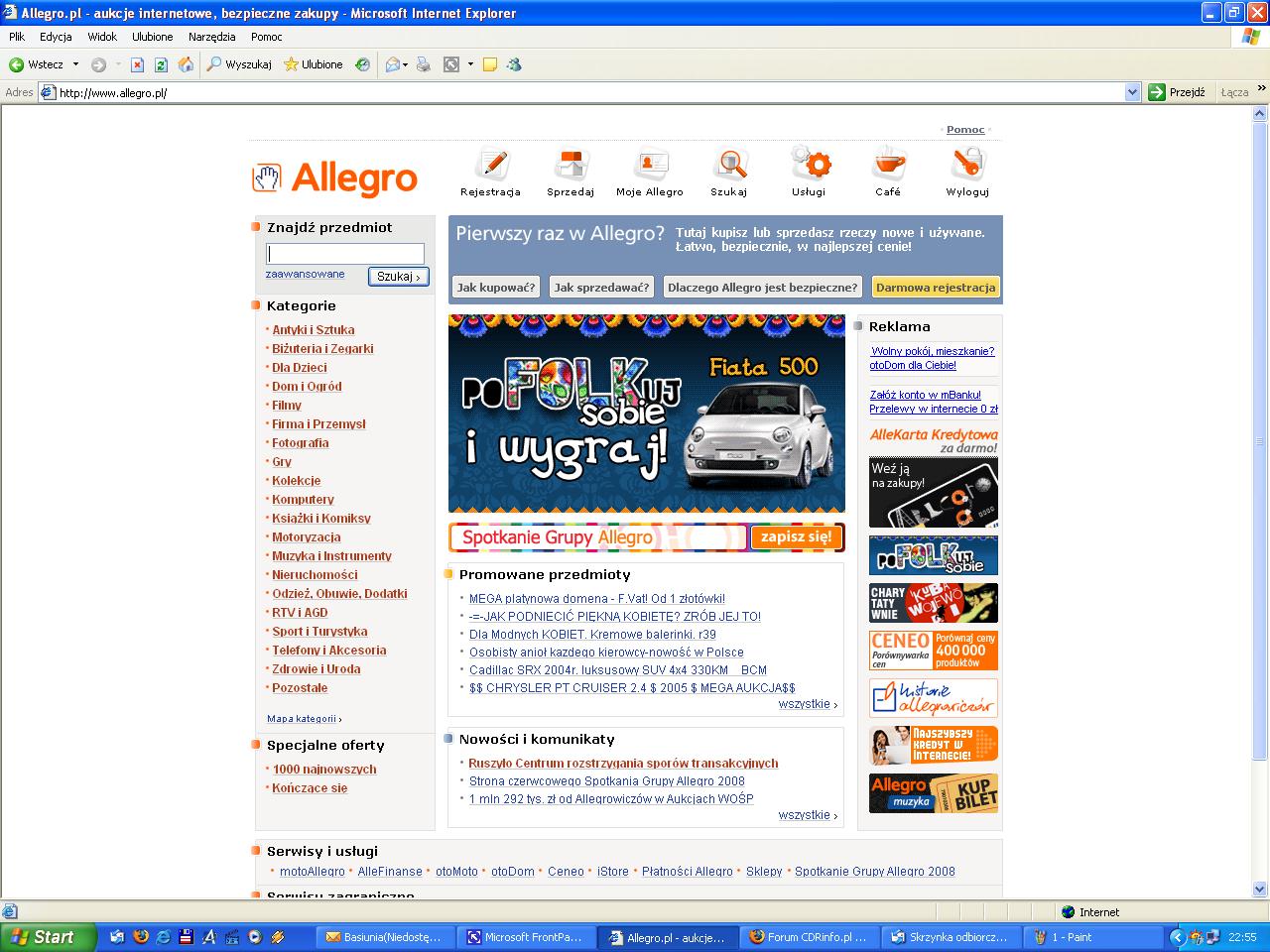
Task: Open Ruszyło Centrum rozstrzygania sporów link
Action: (623, 764)
